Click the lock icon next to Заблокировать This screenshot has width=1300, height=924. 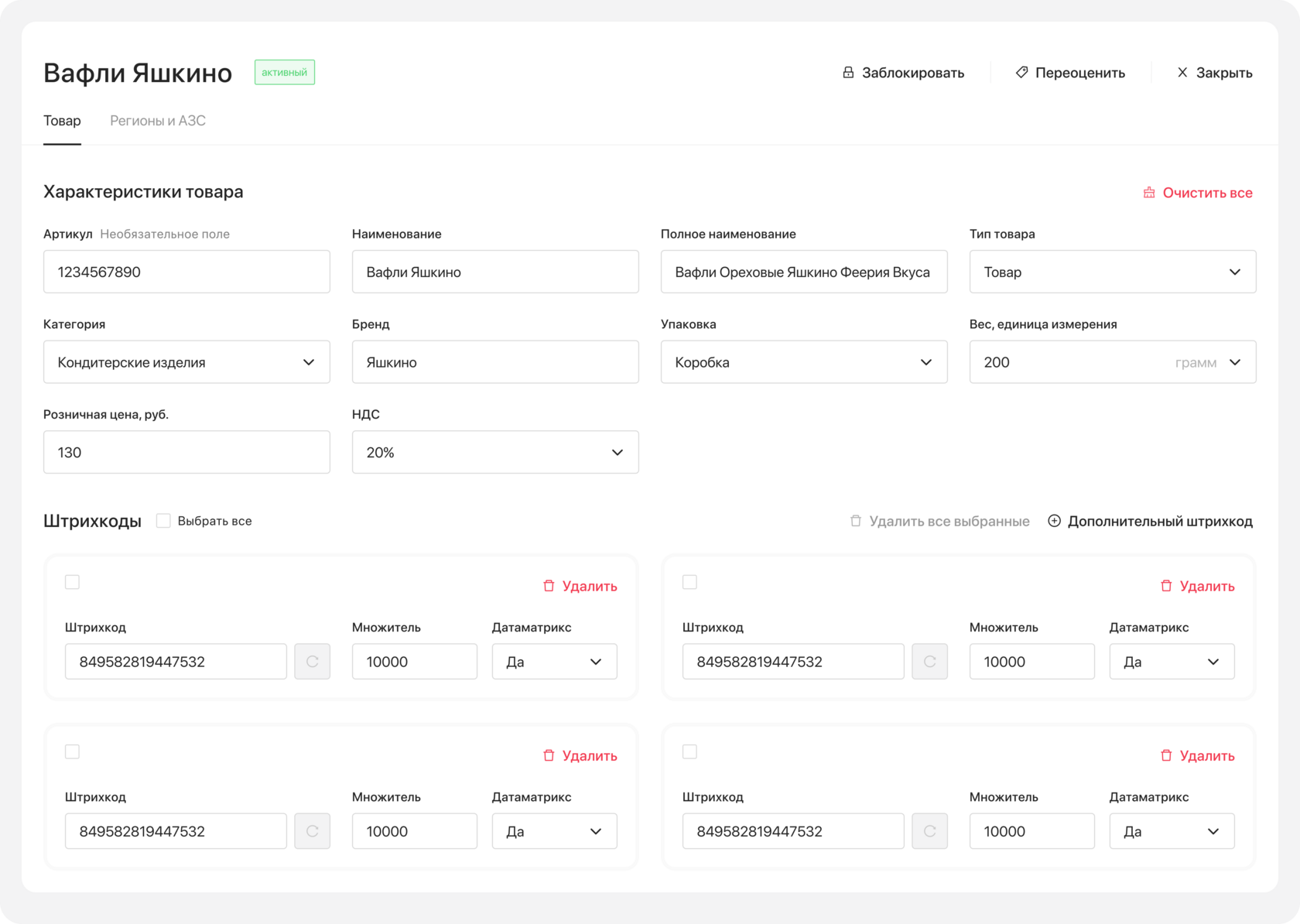click(848, 72)
